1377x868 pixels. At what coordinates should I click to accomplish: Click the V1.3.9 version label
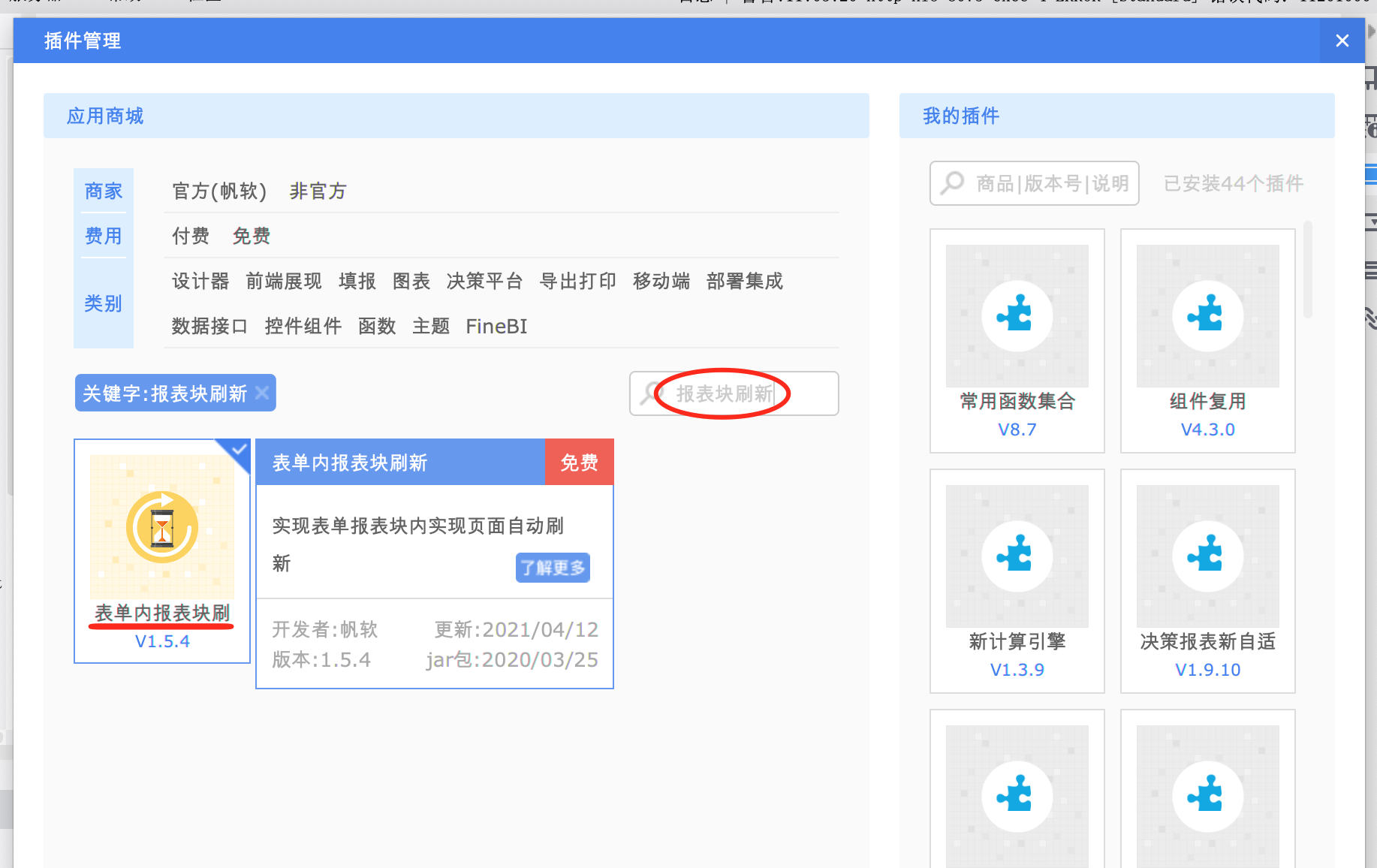pos(1017,670)
